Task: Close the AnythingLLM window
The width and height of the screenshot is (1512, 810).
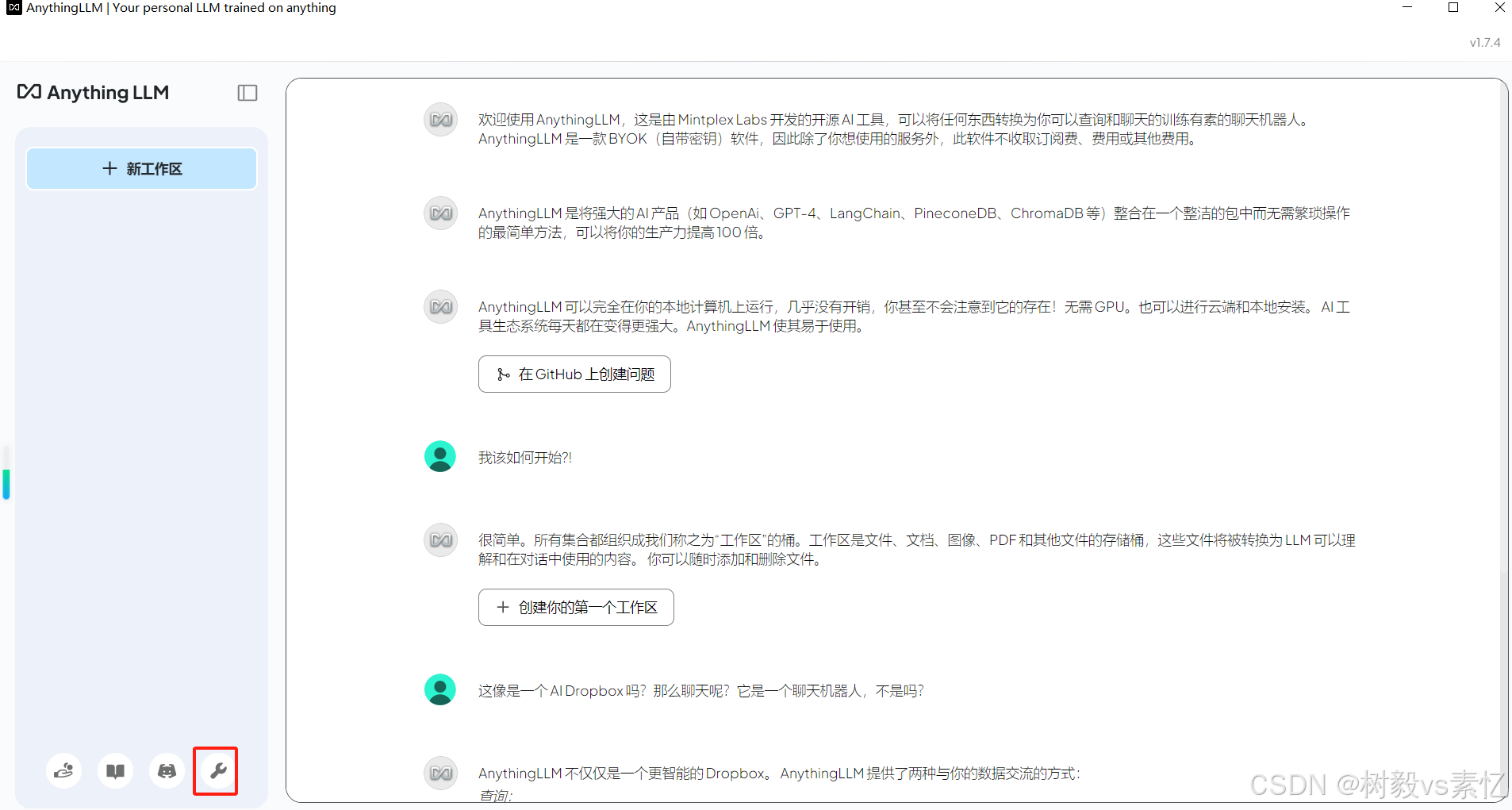Action: point(1499,8)
